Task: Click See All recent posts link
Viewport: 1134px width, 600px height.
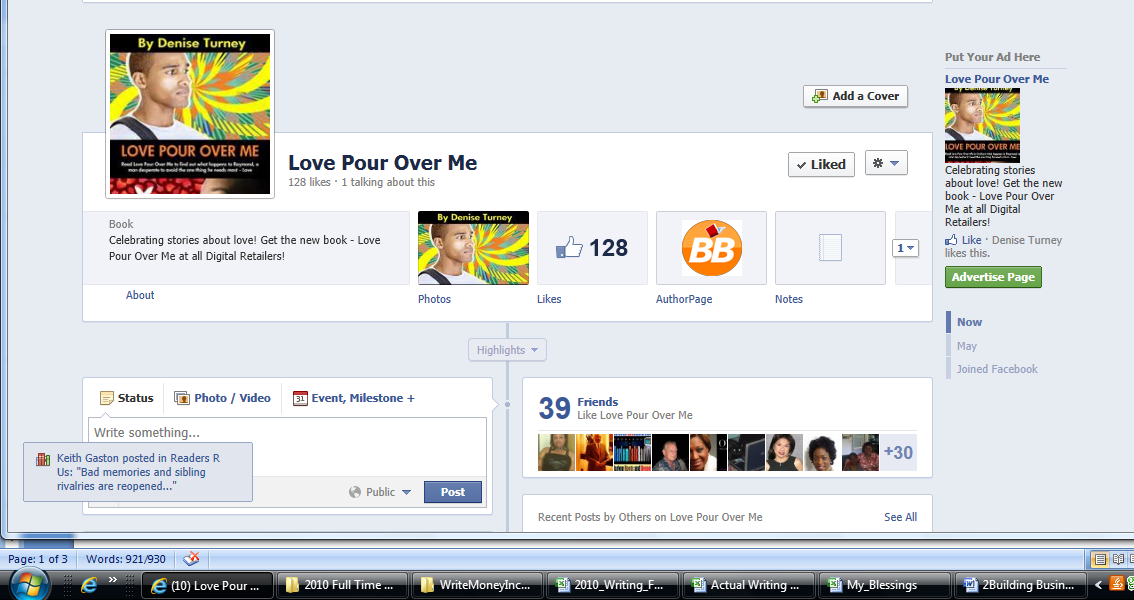Action: pyautogui.click(x=900, y=517)
